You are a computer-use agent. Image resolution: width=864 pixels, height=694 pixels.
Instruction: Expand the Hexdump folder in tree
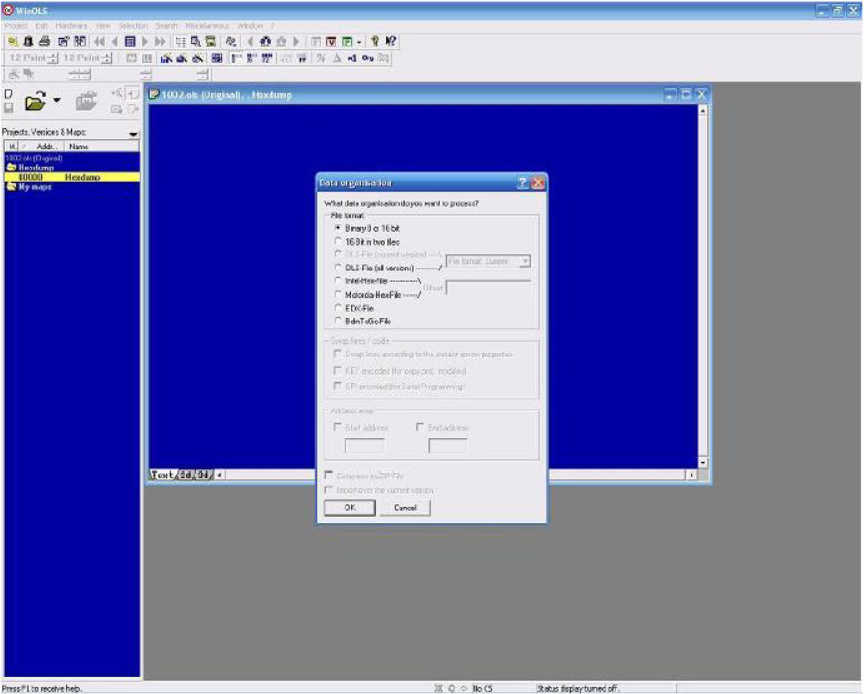tap(11, 167)
